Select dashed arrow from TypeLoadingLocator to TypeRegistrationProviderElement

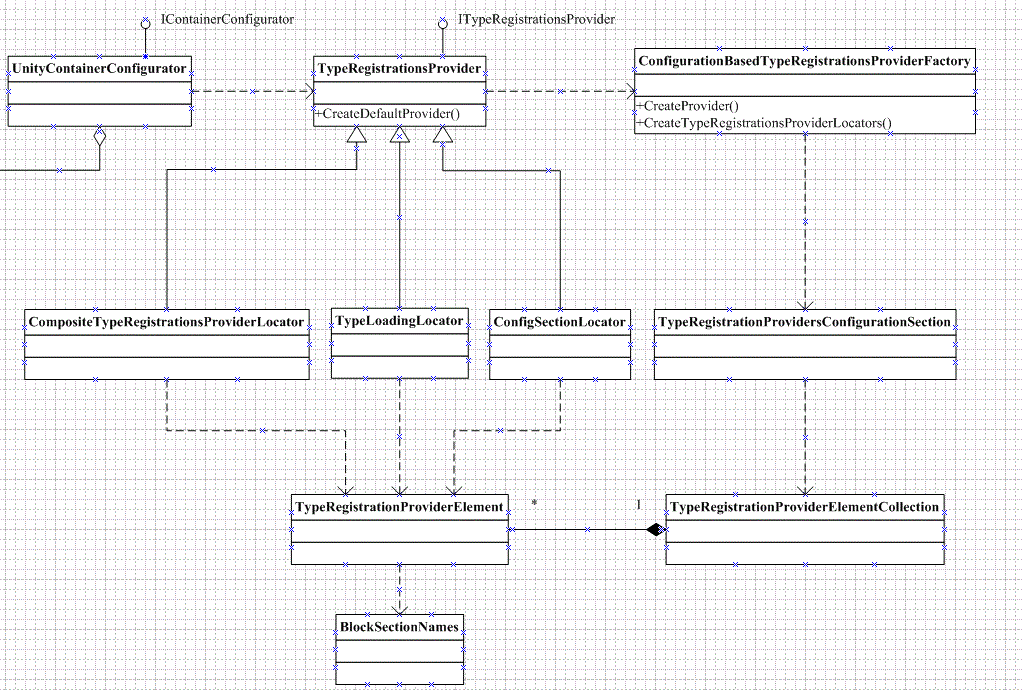pyautogui.click(x=400, y=437)
